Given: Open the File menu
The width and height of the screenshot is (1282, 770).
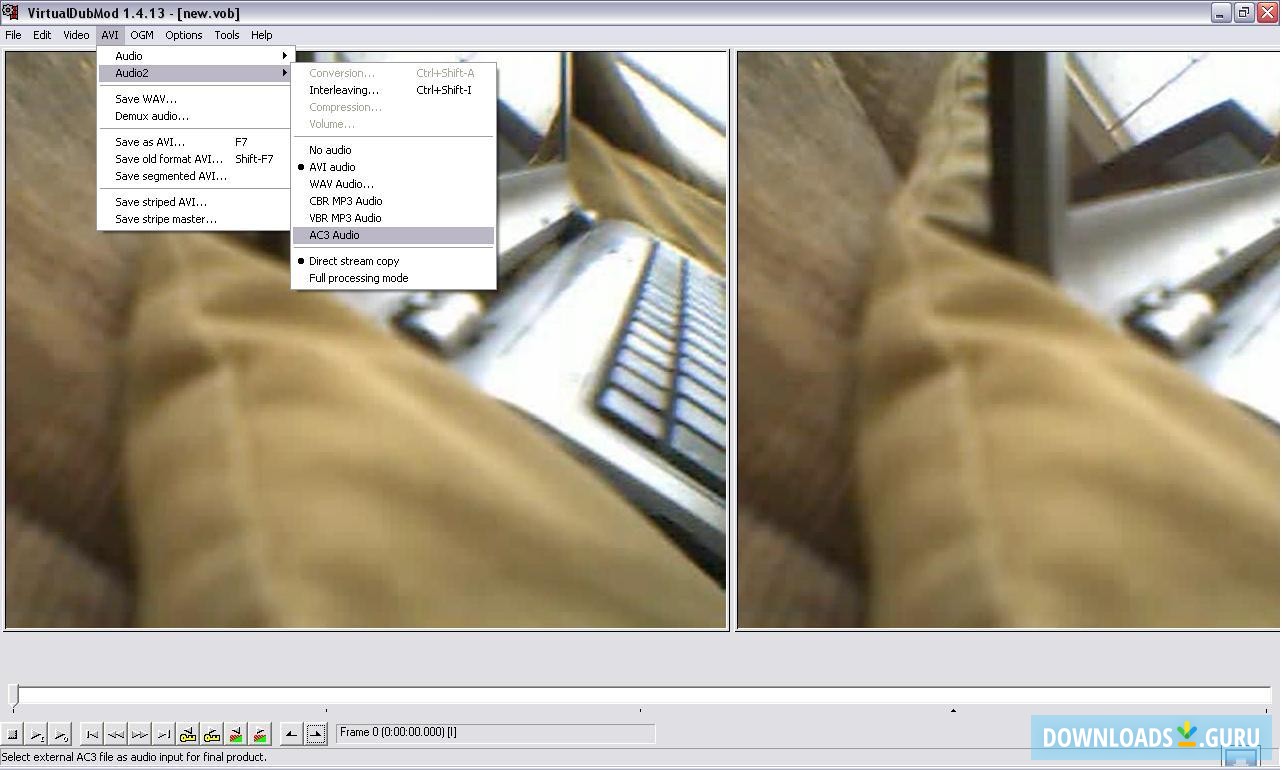Looking at the screenshot, I should (13, 35).
